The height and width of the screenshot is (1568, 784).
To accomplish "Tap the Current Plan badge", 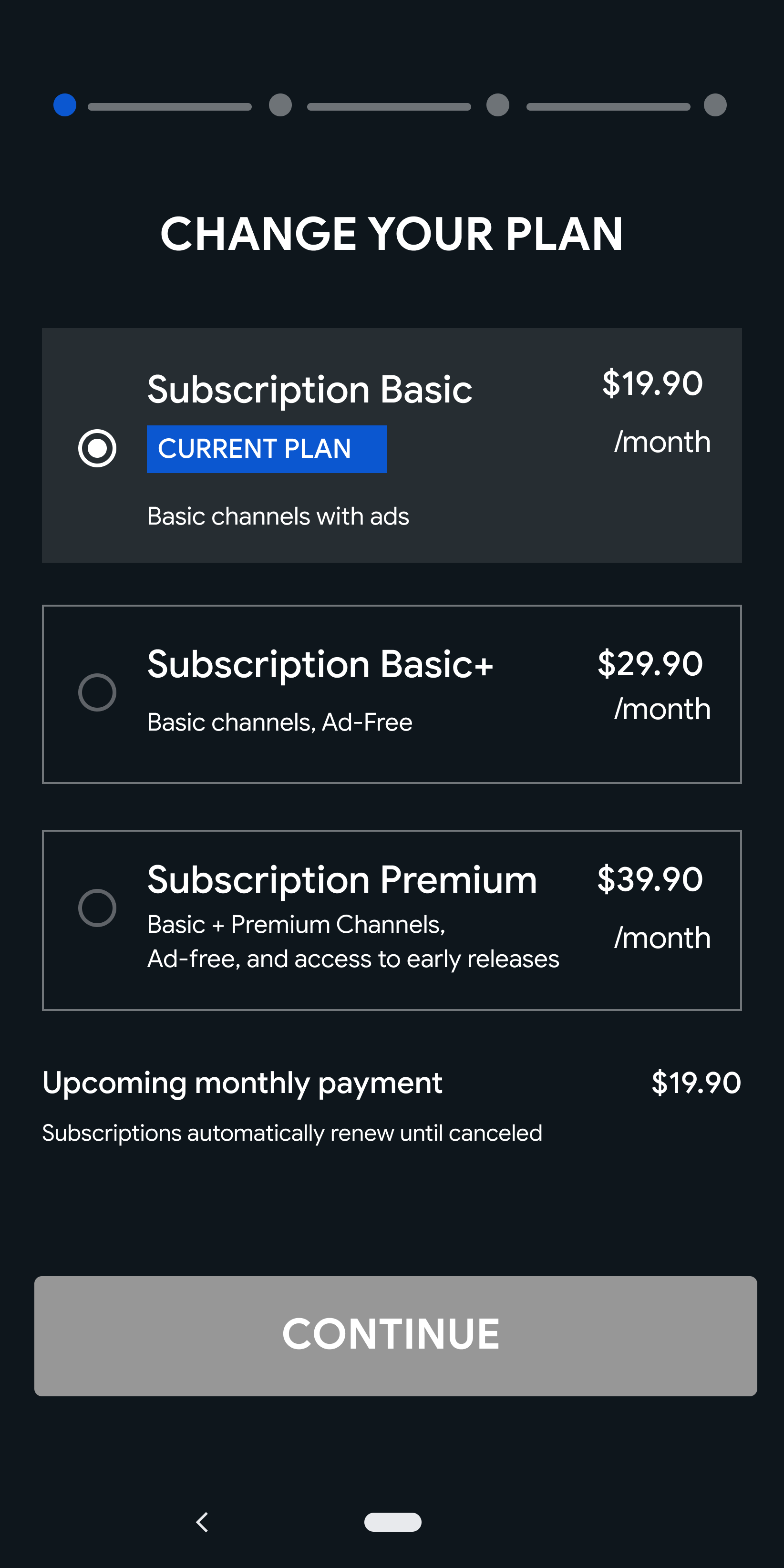I will click(x=267, y=449).
